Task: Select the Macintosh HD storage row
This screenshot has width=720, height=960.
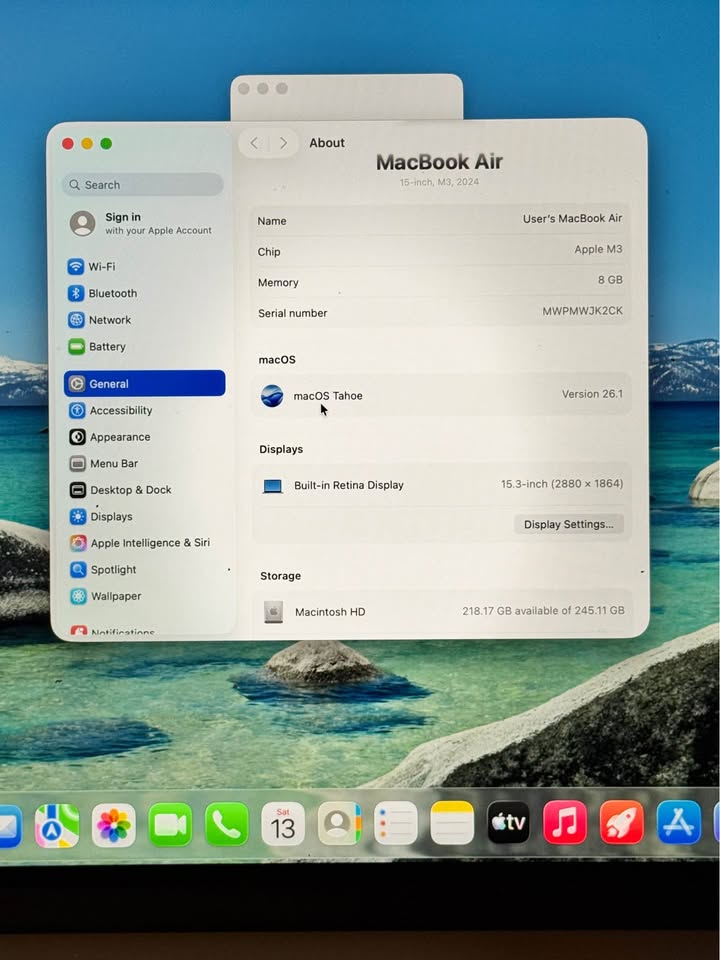Action: (x=441, y=611)
